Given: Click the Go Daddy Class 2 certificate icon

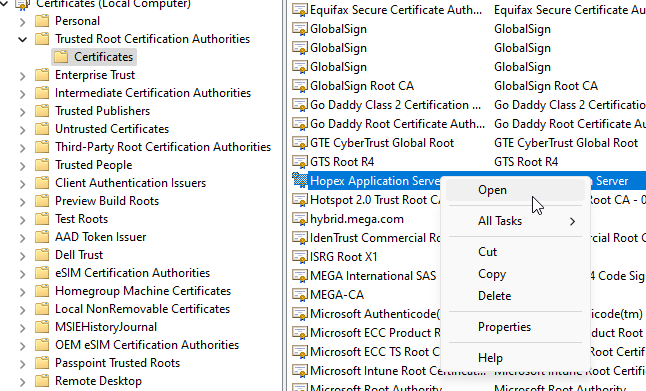Looking at the screenshot, I should click(x=300, y=105).
